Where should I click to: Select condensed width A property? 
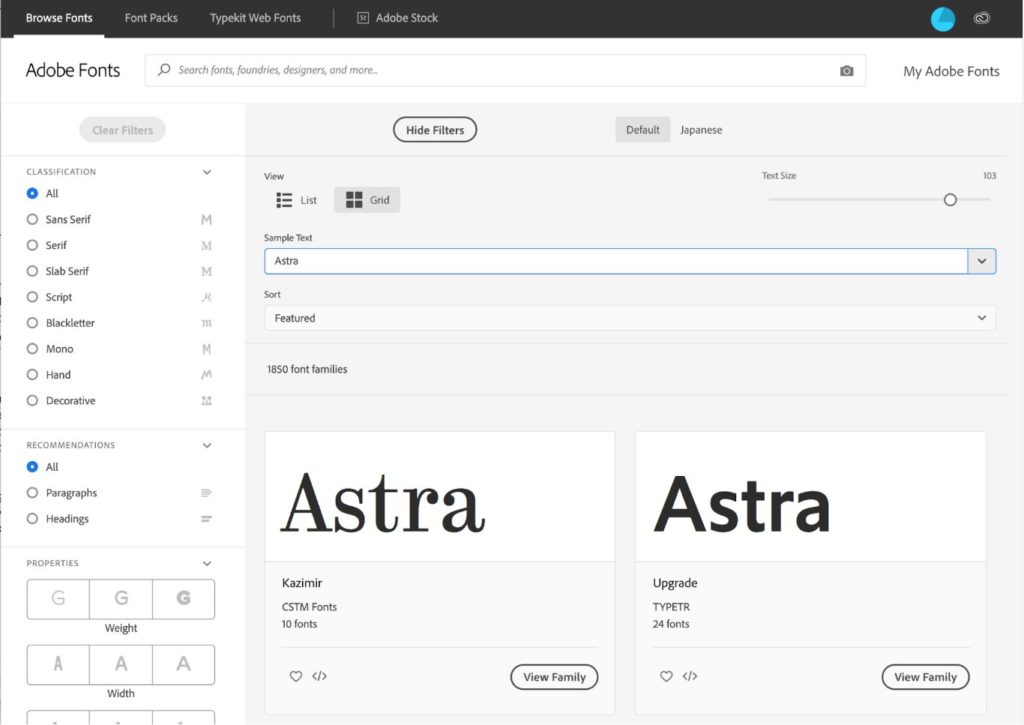coord(58,664)
